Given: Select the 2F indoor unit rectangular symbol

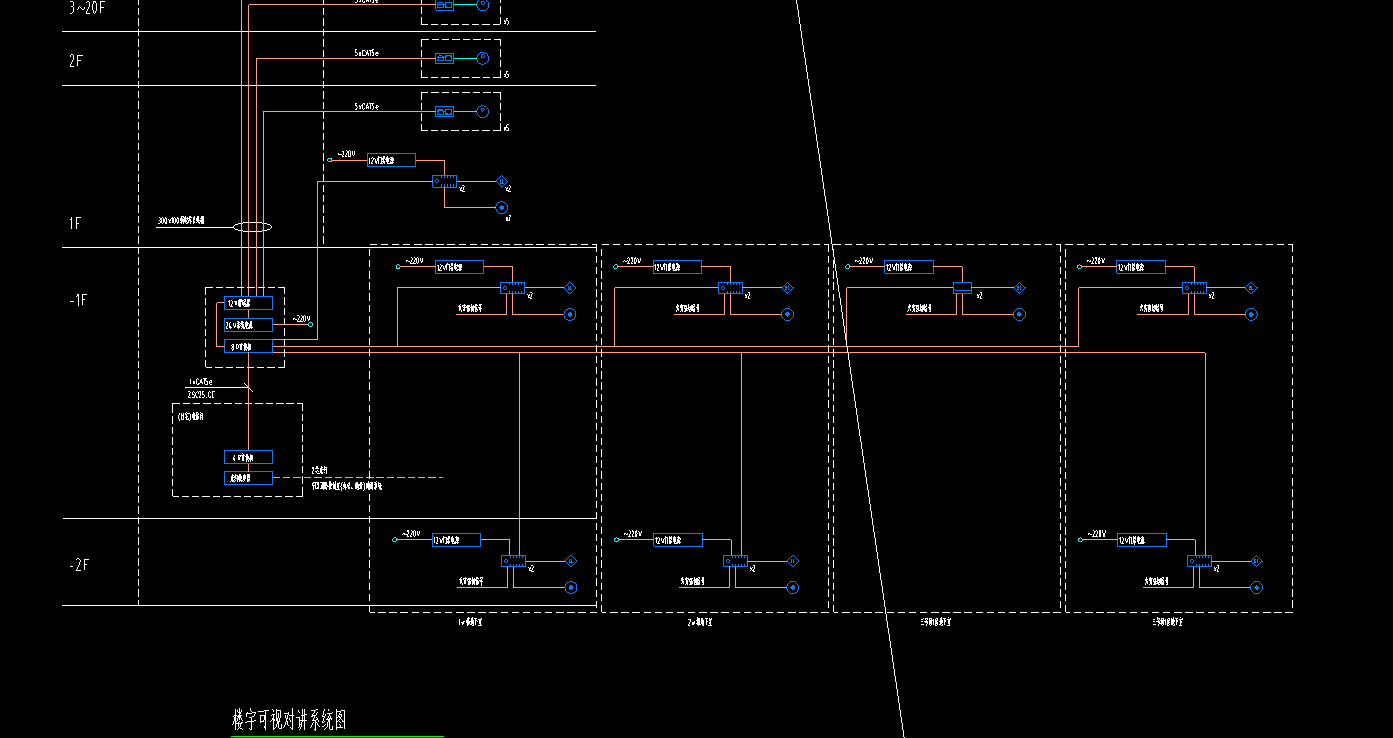Looking at the screenshot, I should click(444, 58).
